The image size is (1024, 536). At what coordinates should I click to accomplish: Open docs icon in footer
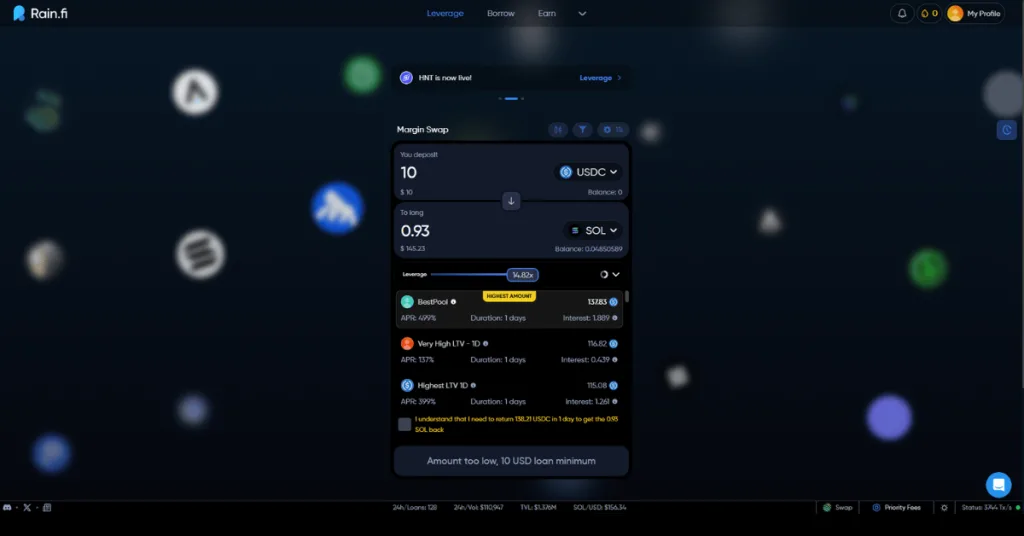pos(47,507)
